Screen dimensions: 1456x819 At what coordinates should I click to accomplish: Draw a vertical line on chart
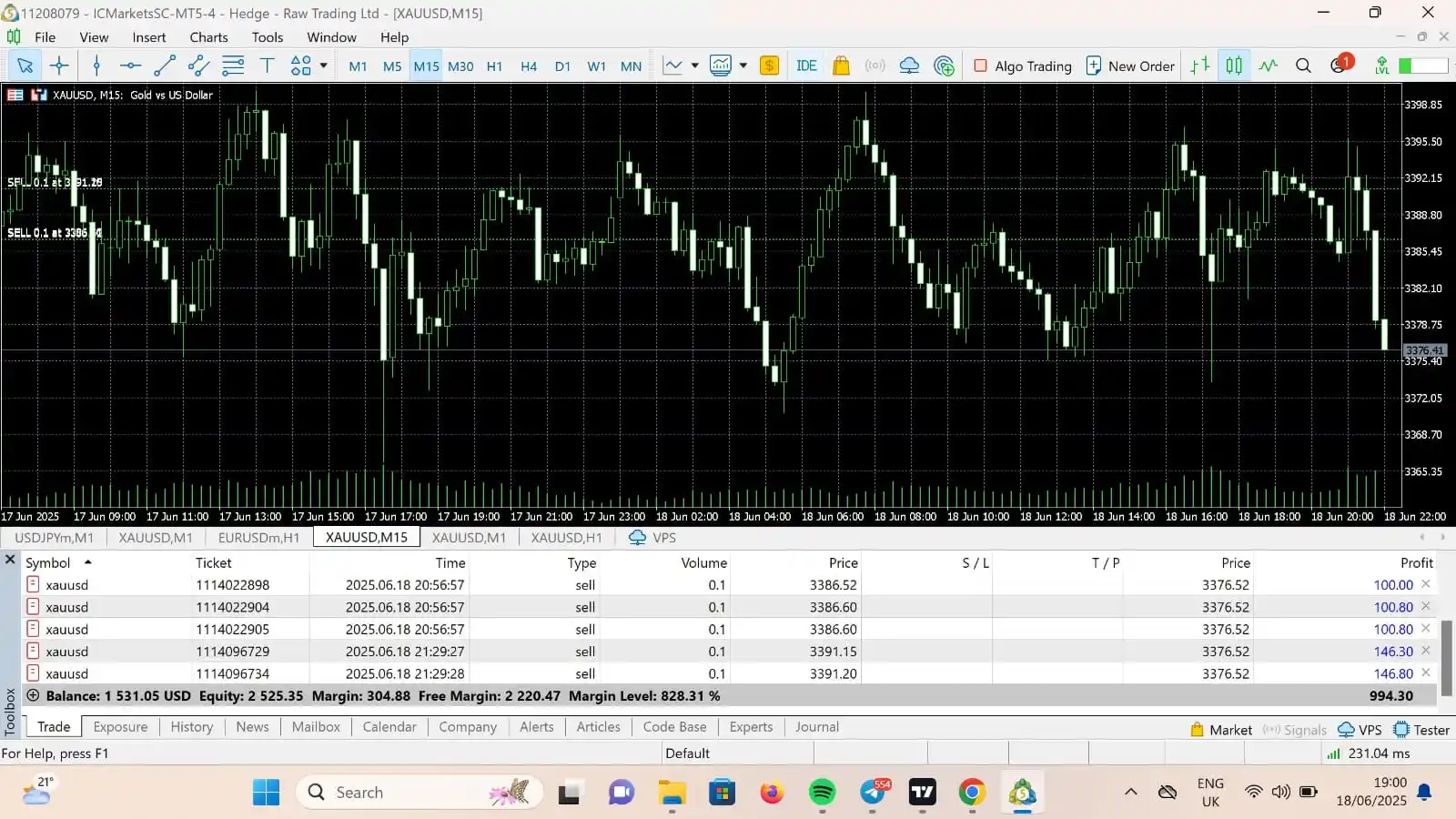[96, 66]
